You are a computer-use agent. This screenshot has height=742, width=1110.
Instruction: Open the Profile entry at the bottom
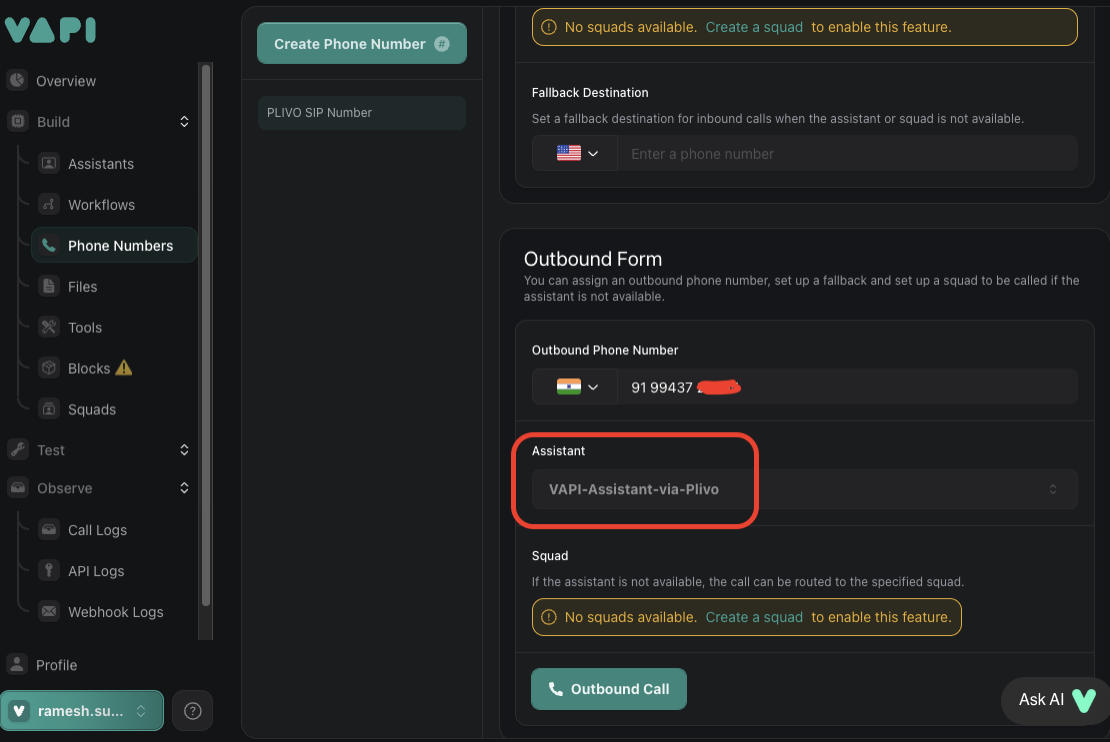55,664
